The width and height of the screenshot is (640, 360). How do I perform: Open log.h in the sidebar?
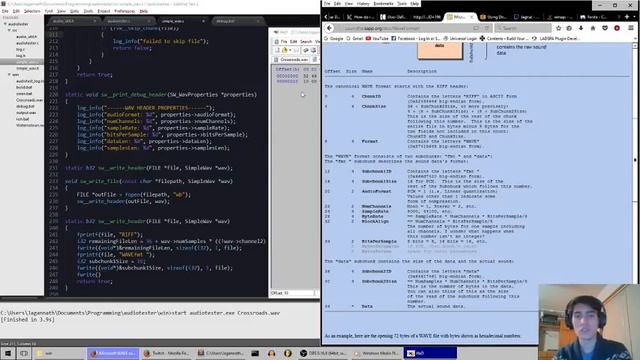[20, 56]
